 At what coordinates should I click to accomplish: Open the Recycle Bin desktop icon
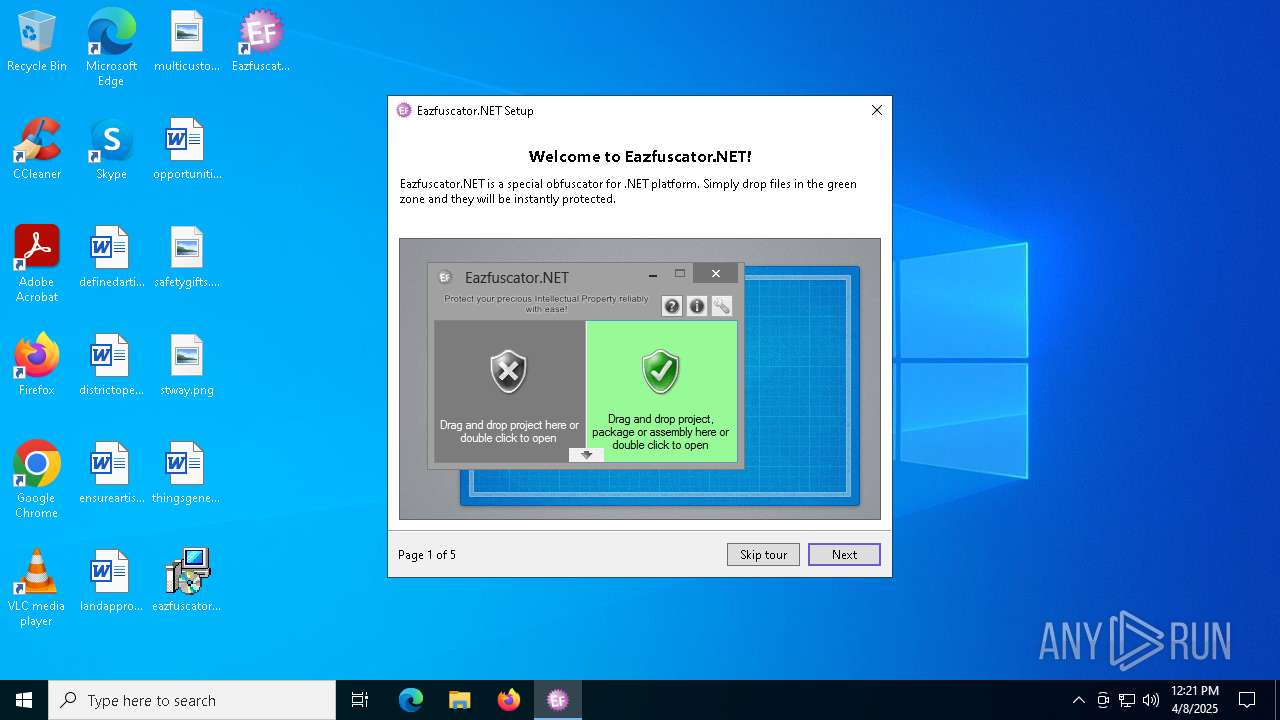pos(37,42)
